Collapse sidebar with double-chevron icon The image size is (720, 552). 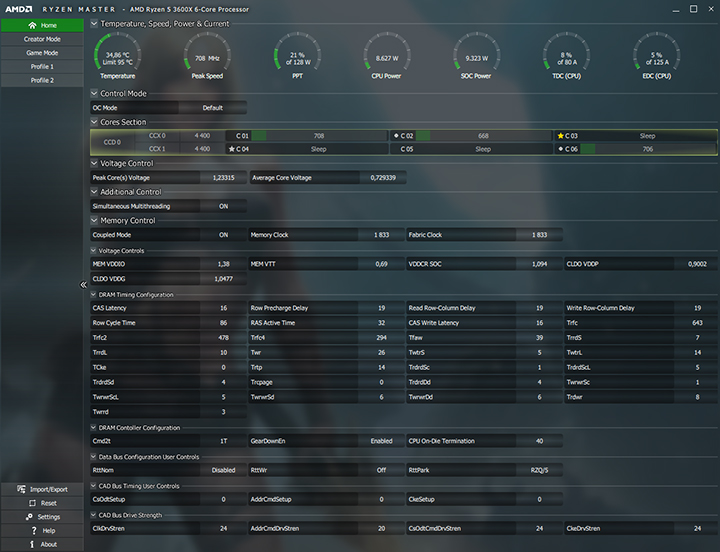click(x=83, y=285)
